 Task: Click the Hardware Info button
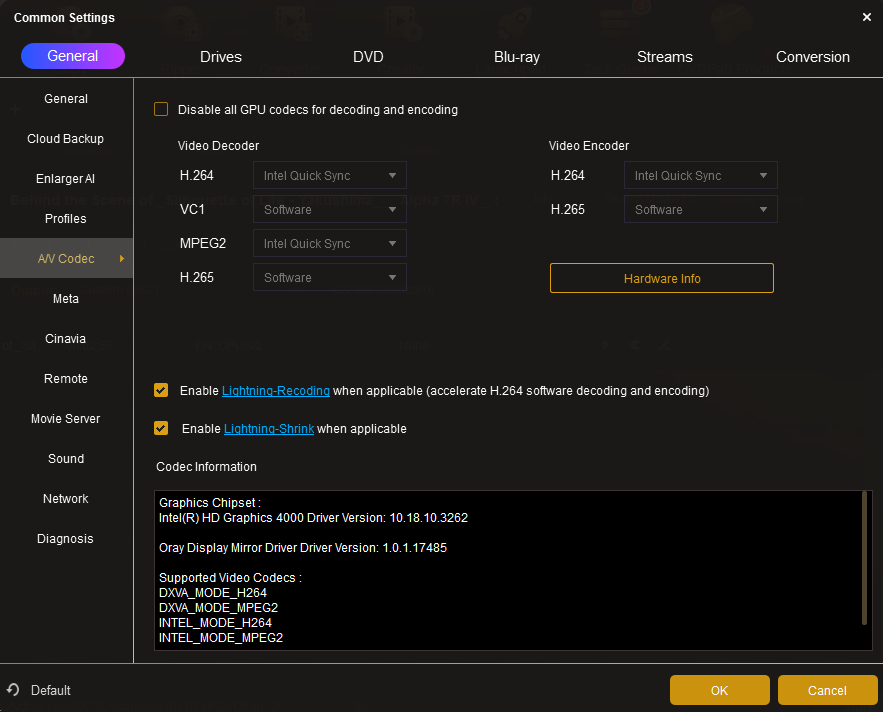click(x=662, y=278)
